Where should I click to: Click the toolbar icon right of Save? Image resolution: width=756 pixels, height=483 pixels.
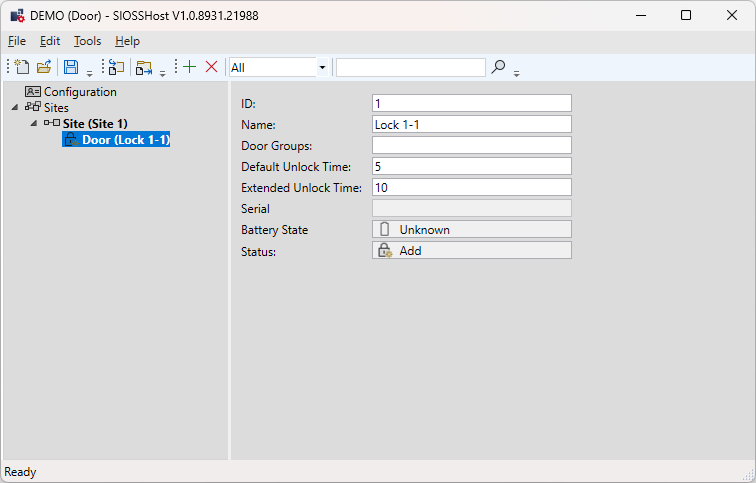coord(117,67)
